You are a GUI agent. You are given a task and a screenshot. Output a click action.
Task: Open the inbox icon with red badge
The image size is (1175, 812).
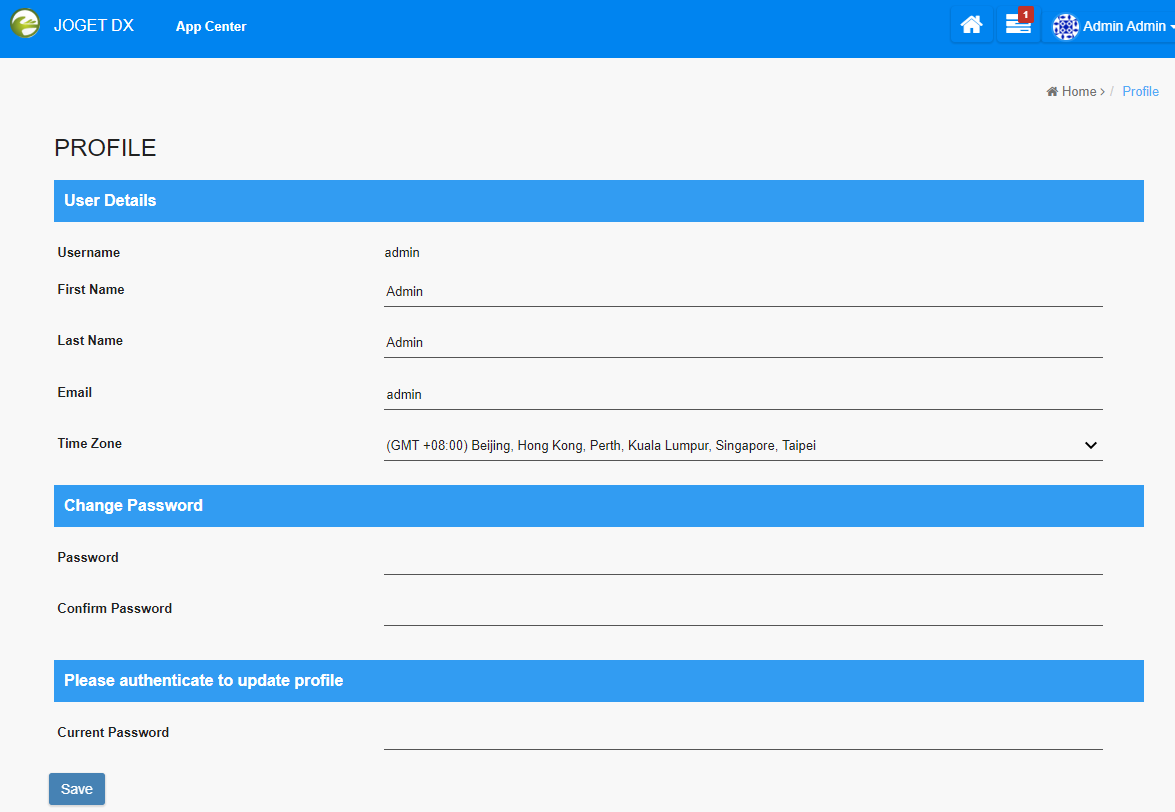click(1018, 25)
